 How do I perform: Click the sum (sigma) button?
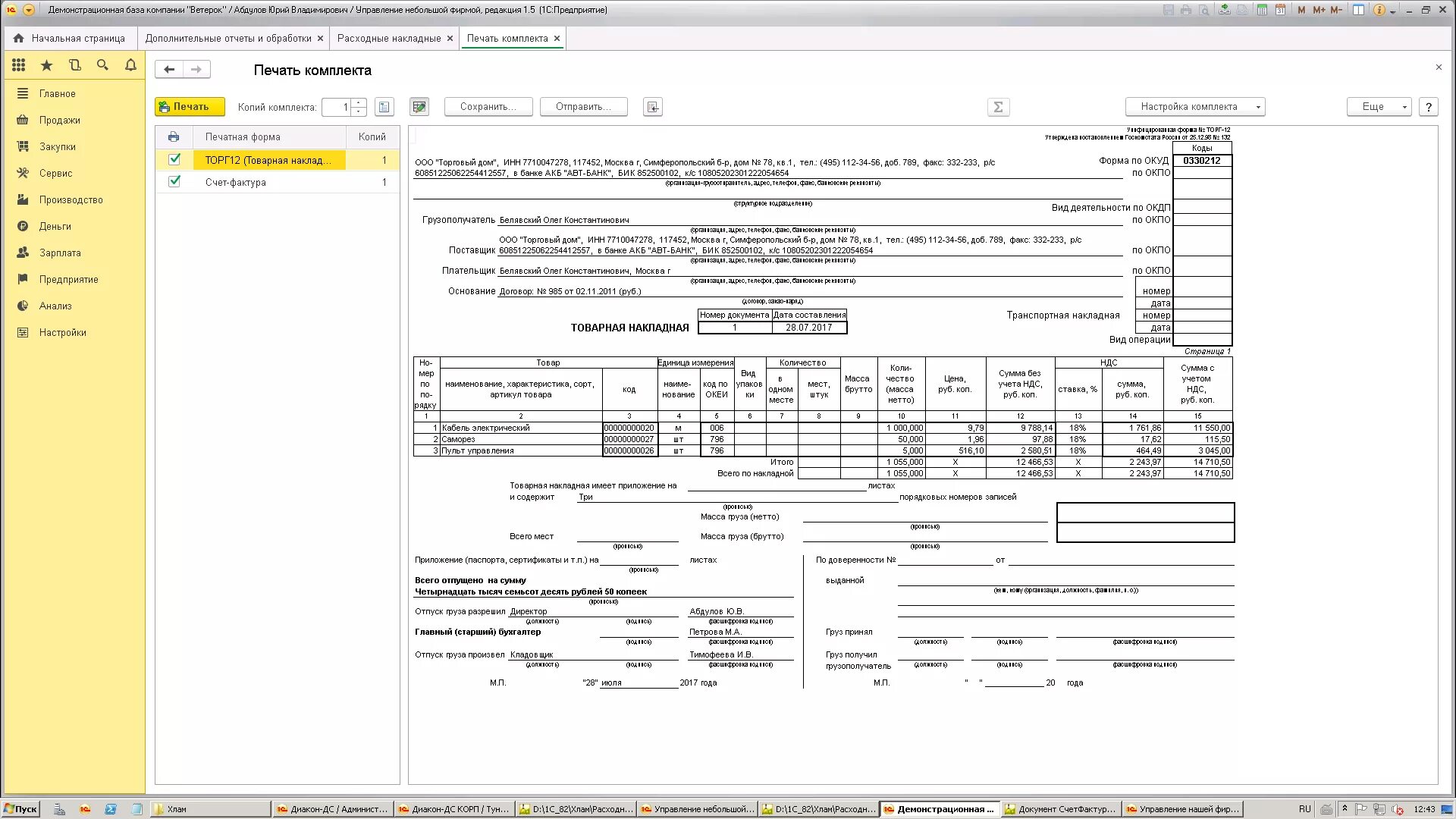click(998, 107)
